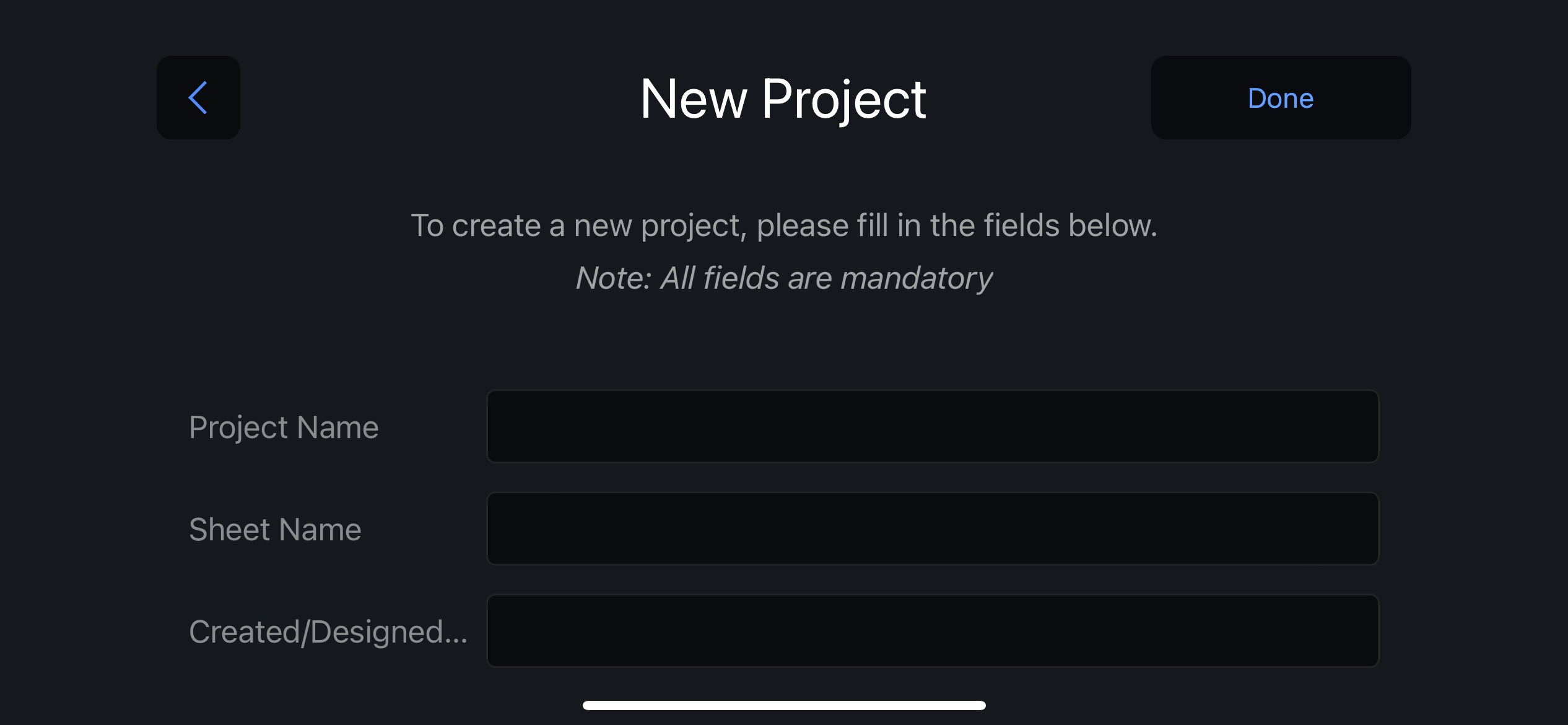Tap the word 'mandatory' in the note
Viewport: 1568px width, 725px height.
pyautogui.click(x=917, y=278)
